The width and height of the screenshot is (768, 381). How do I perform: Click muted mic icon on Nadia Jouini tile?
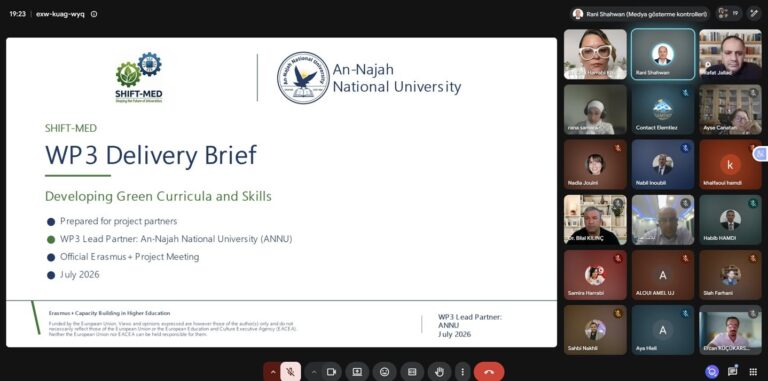(x=618, y=148)
